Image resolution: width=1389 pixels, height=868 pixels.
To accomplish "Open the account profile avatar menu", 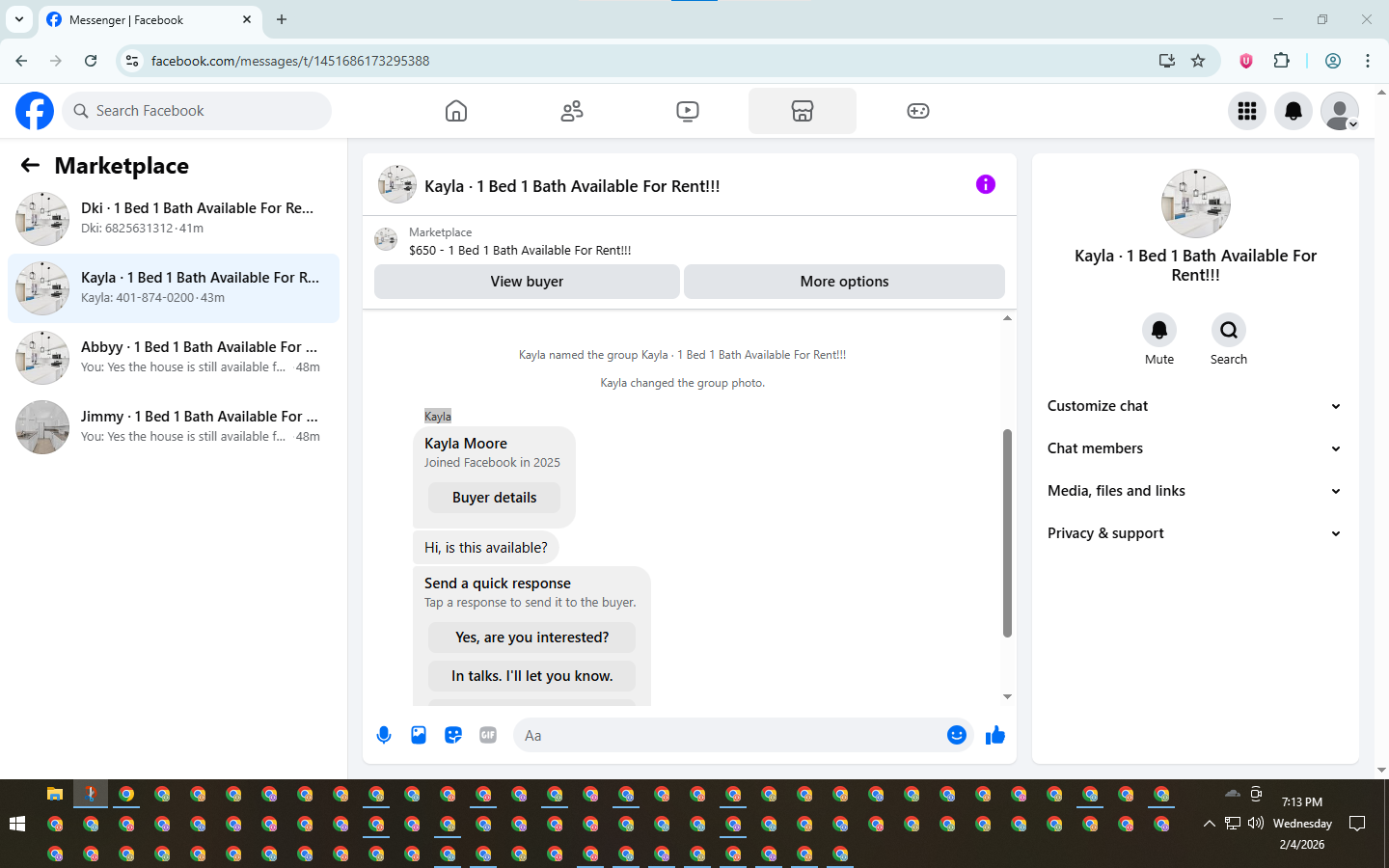I will coord(1340,111).
